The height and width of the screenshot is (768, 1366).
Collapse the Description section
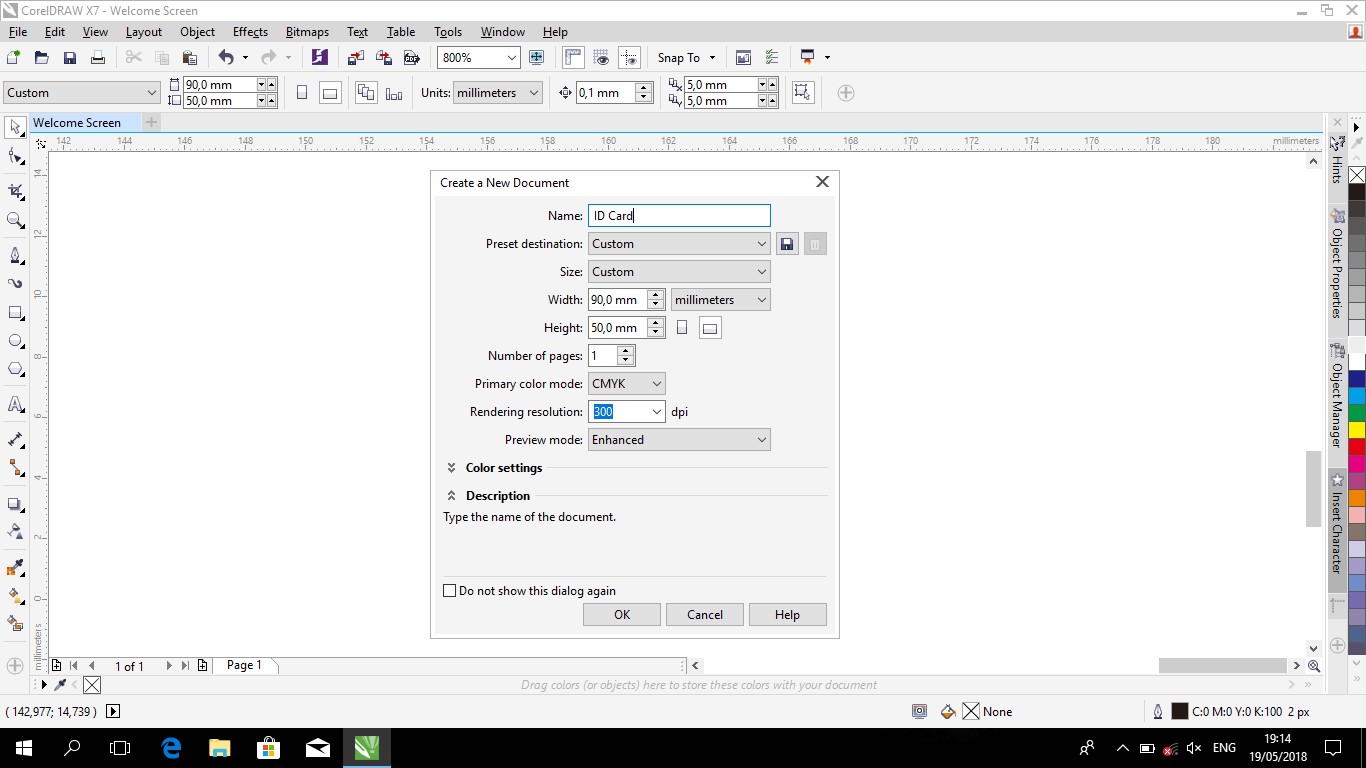coord(452,496)
